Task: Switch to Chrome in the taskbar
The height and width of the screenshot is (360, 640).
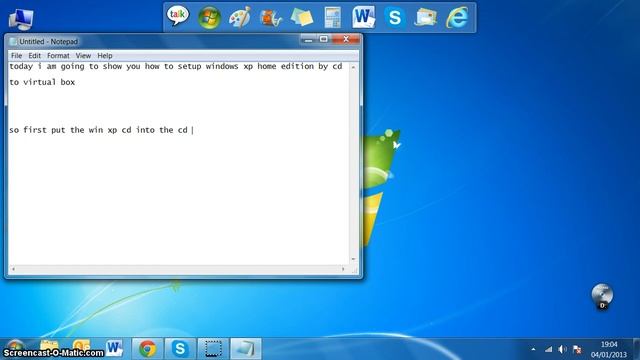Action: click(147, 349)
